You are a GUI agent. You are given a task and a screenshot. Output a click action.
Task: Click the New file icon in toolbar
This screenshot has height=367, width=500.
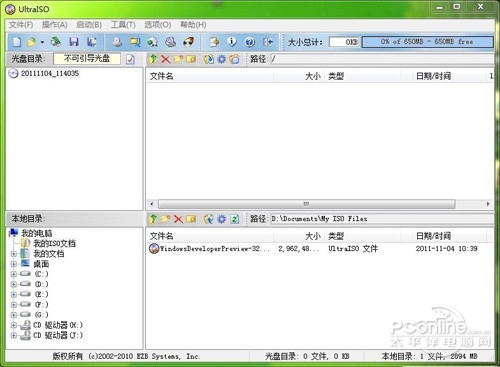point(17,42)
